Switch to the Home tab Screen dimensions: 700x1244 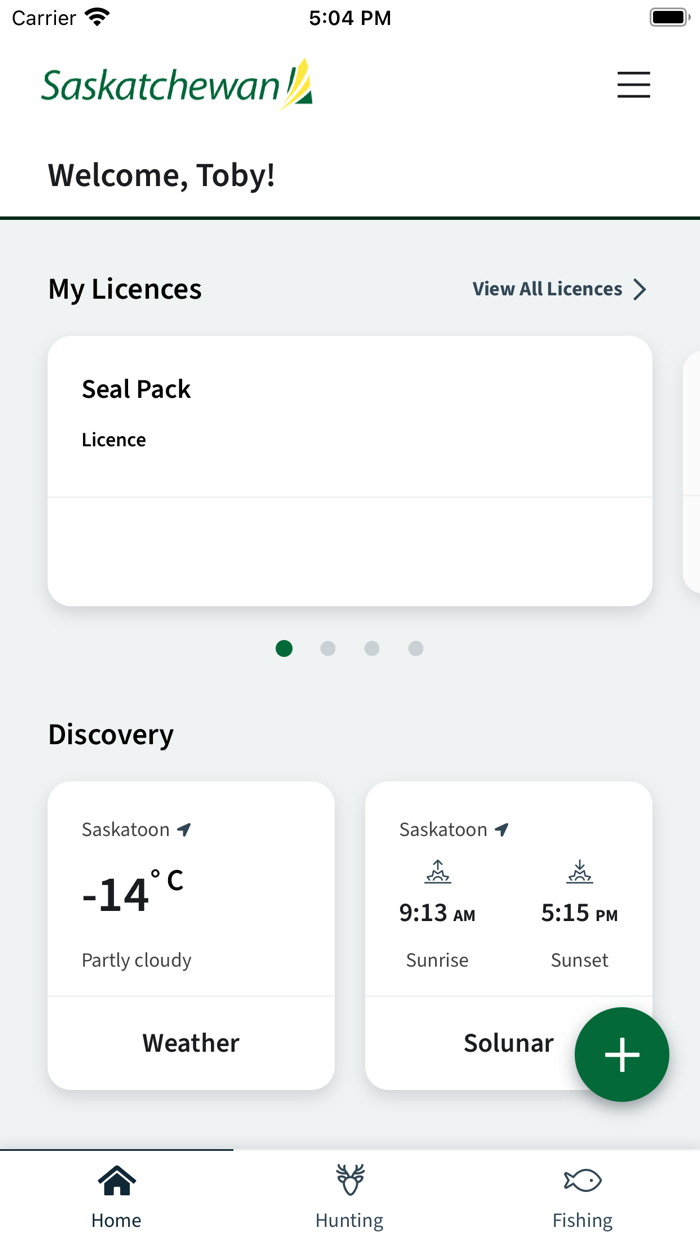[x=117, y=1195]
